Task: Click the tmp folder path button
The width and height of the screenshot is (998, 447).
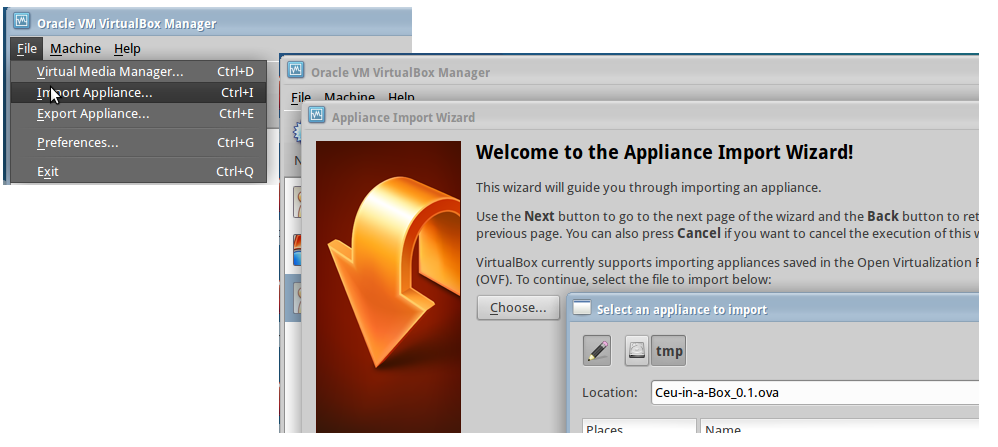Action: tap(669, 351)
